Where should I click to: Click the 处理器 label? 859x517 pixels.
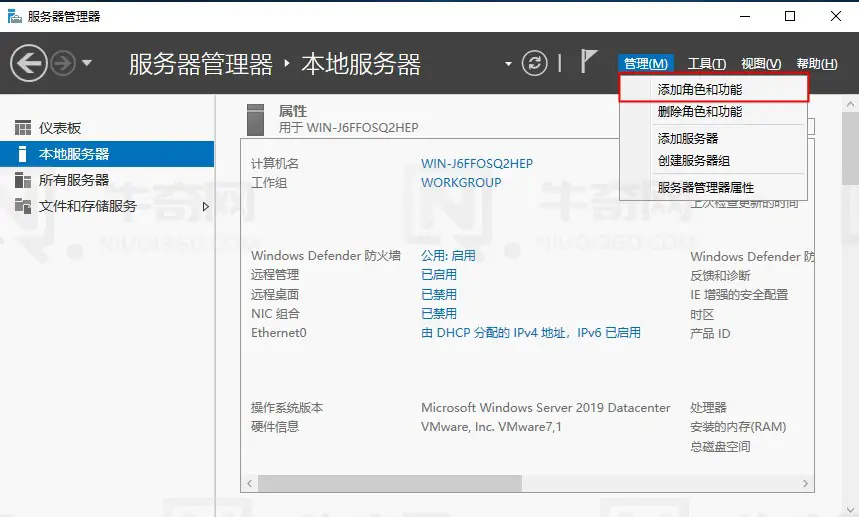(x=708, y=407)
